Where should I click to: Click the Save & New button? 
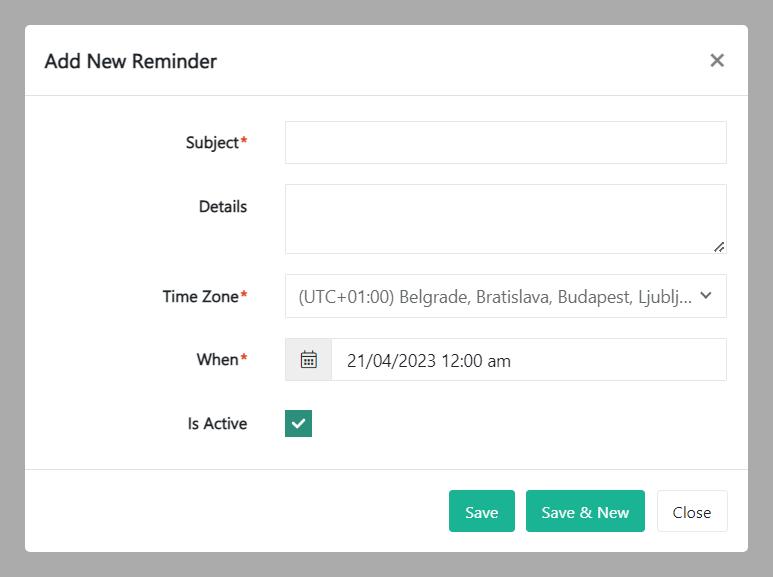[585, 511]
